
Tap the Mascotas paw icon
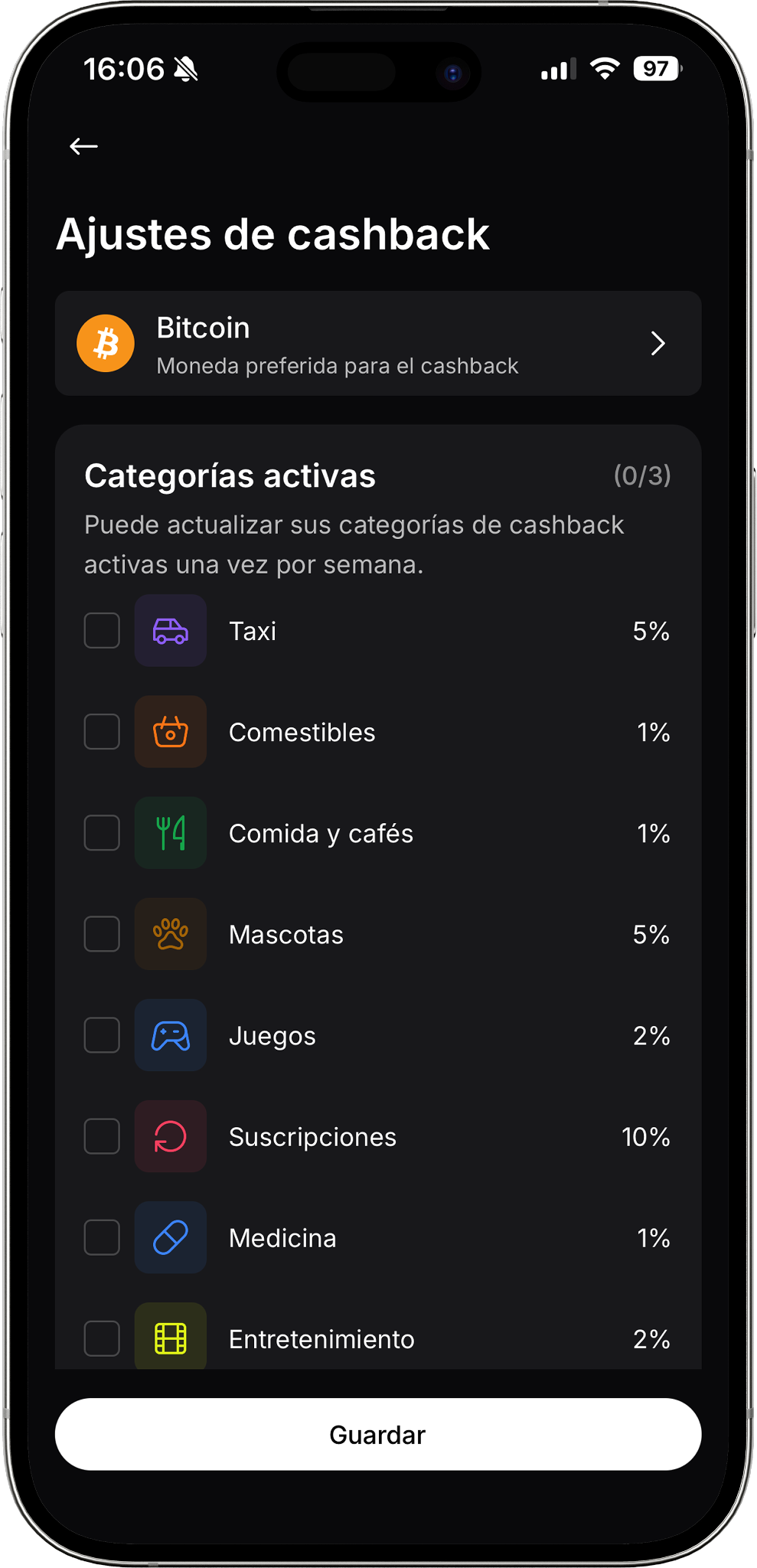pyautogui.click(x=171, y=934)
